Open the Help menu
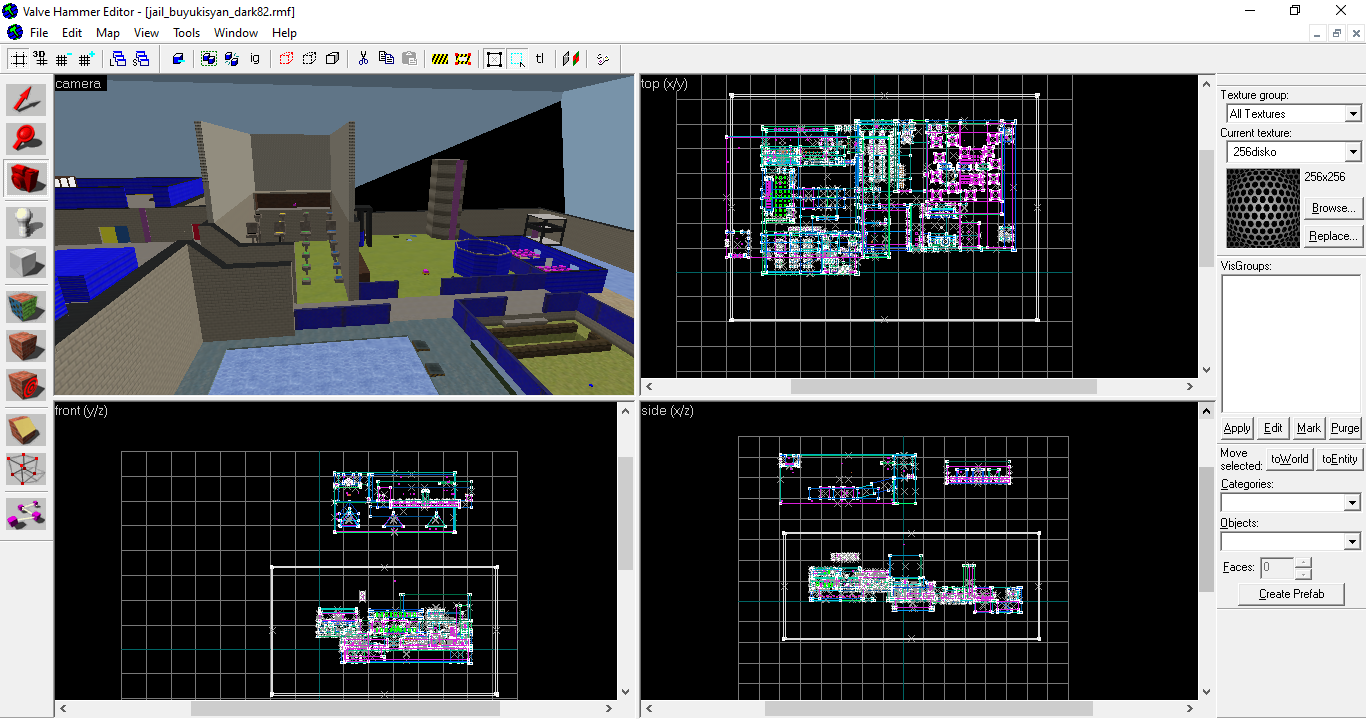The width and height of the screenshot is (1366, 719). (x=284, y=33)
